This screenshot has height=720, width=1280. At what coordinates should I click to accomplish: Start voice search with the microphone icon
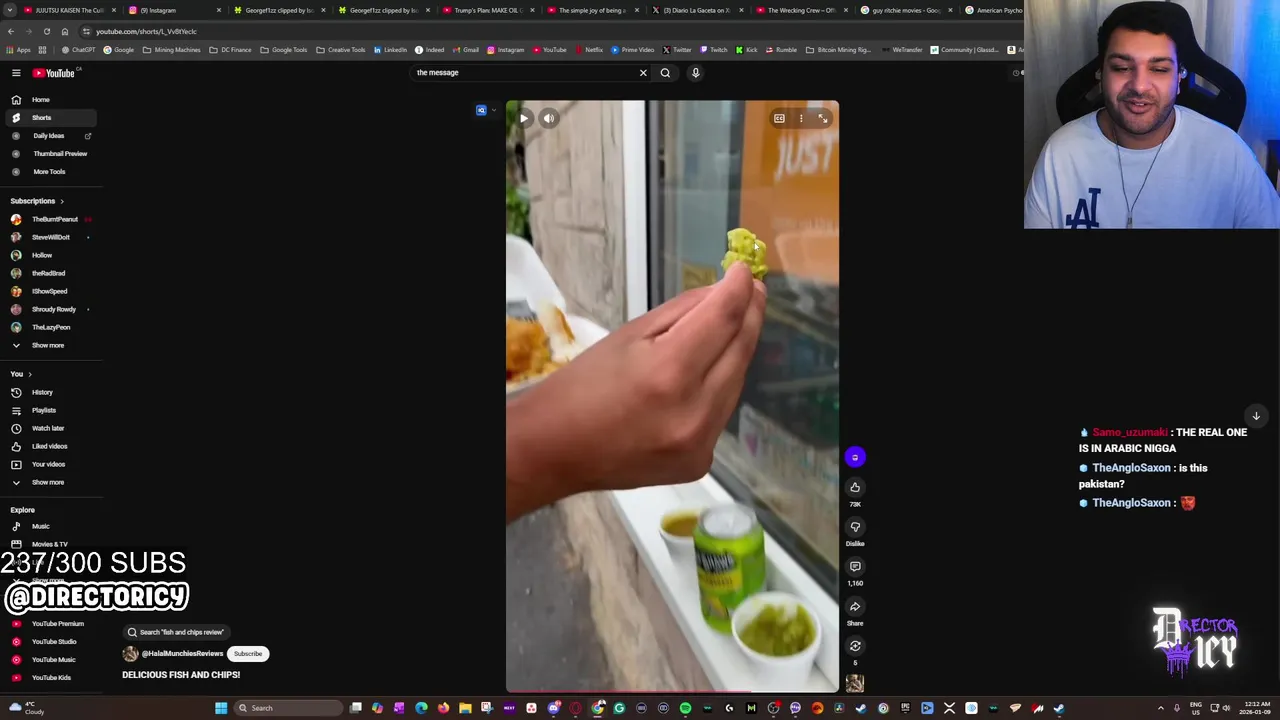click(x=696, y=72)
